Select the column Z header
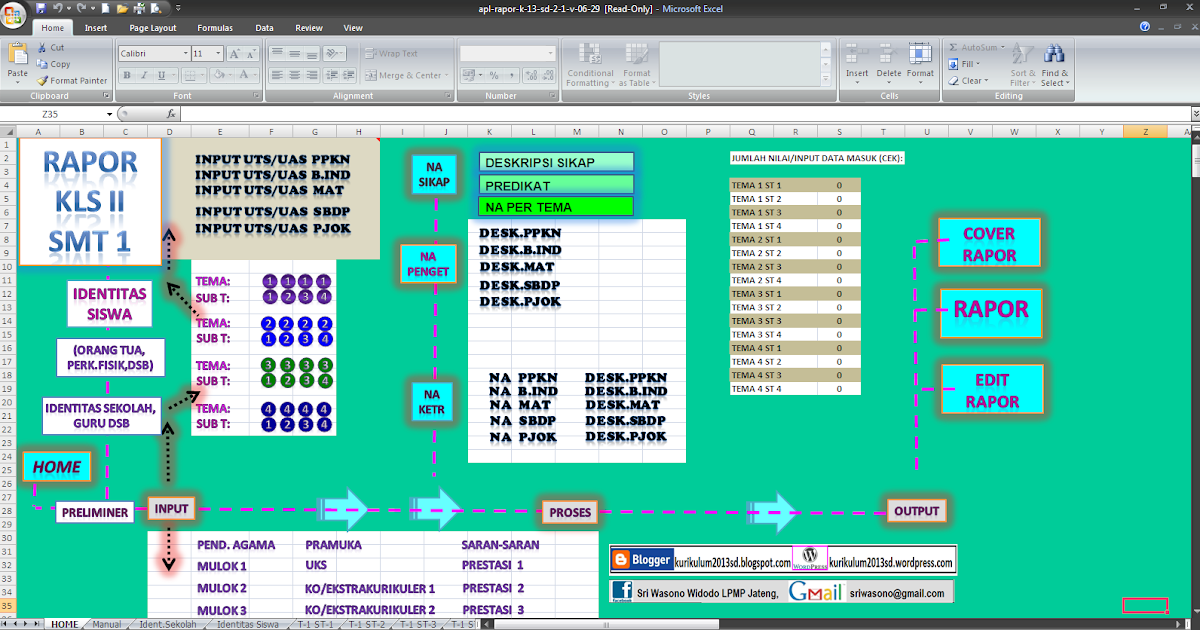The height and width of the screenshot is (630, 1200). point(1145,131)
